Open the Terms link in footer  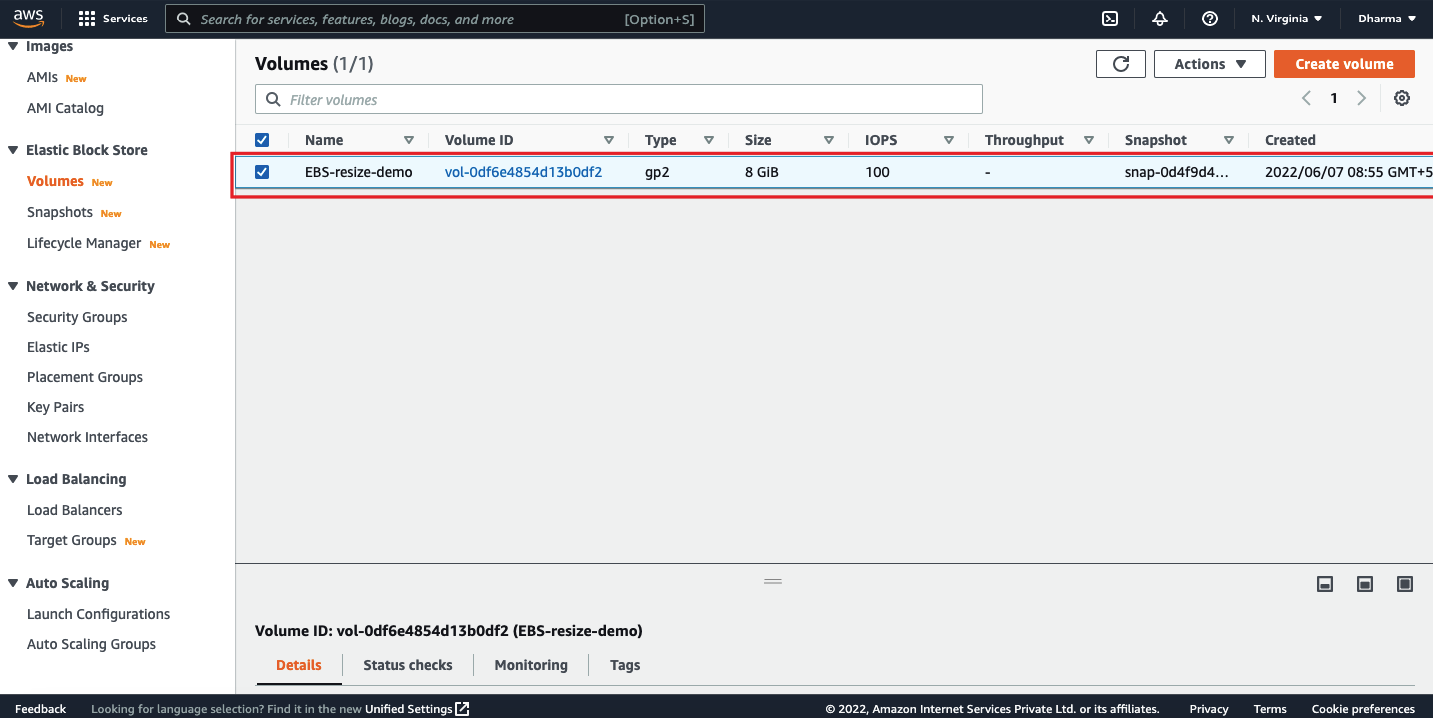[x=1270, y=709]
